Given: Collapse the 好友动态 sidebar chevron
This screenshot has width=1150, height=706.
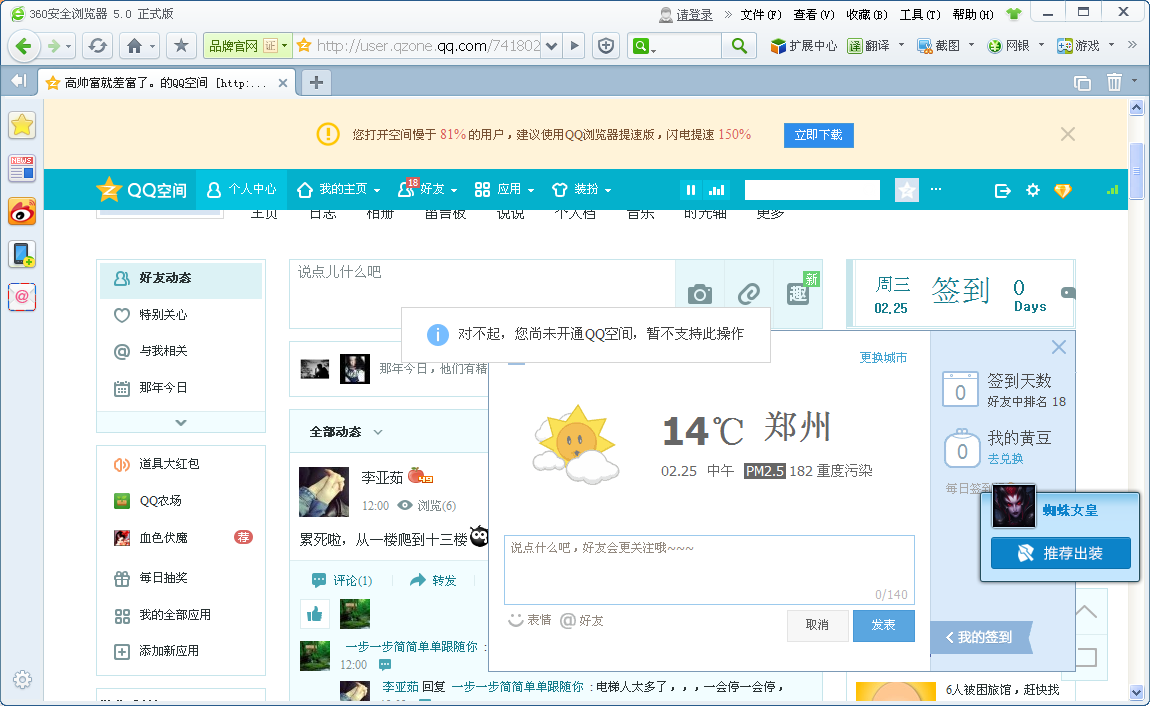Looking at the screenshot, I should pos(180,423).
